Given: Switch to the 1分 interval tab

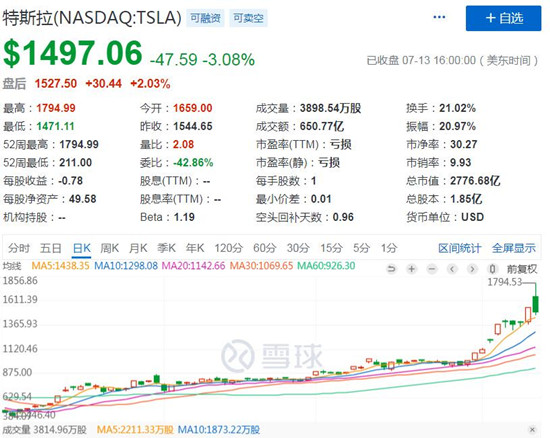Looking at the screenshot, I should [x=389, y=248].
